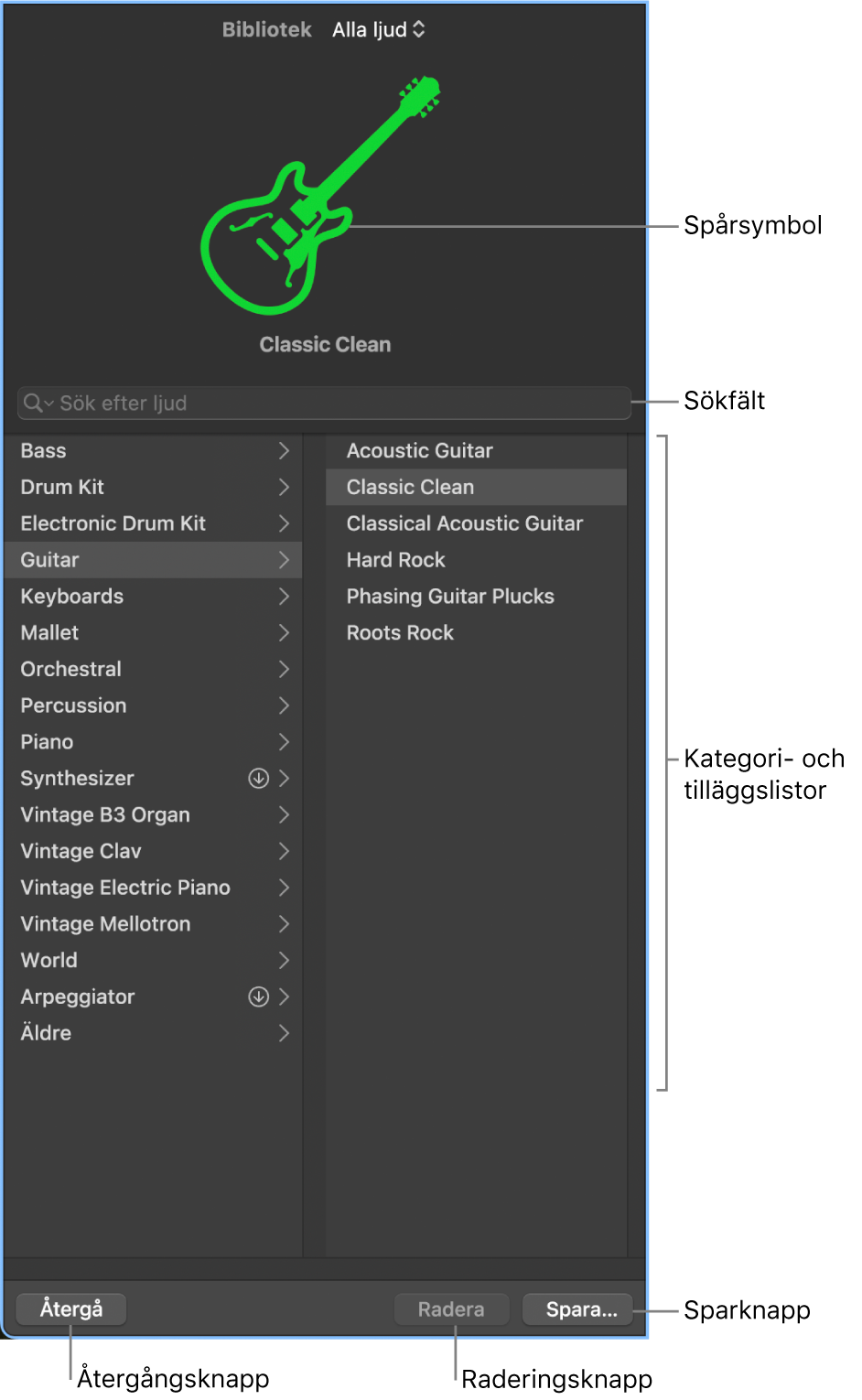Viewport: 862px width, 1400px height.
Task: Select the Arpeggiator category
Action: (x=153, y=997)
